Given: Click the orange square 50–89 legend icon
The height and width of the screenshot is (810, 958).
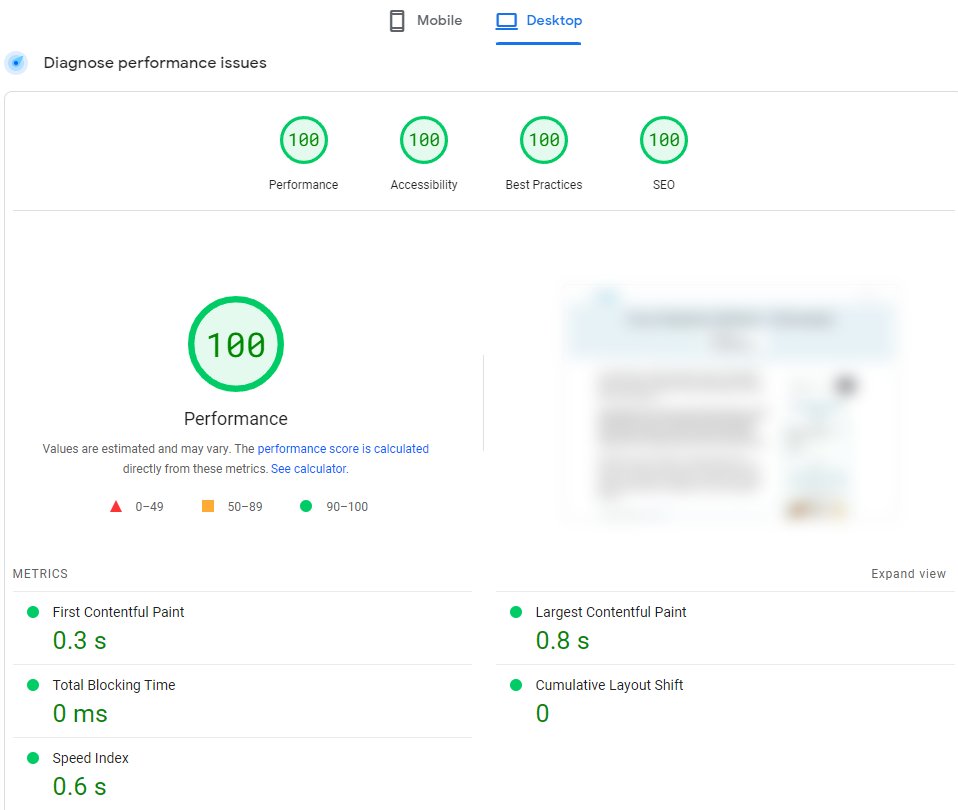Looking at the screenshot, I should click(208, 506).
